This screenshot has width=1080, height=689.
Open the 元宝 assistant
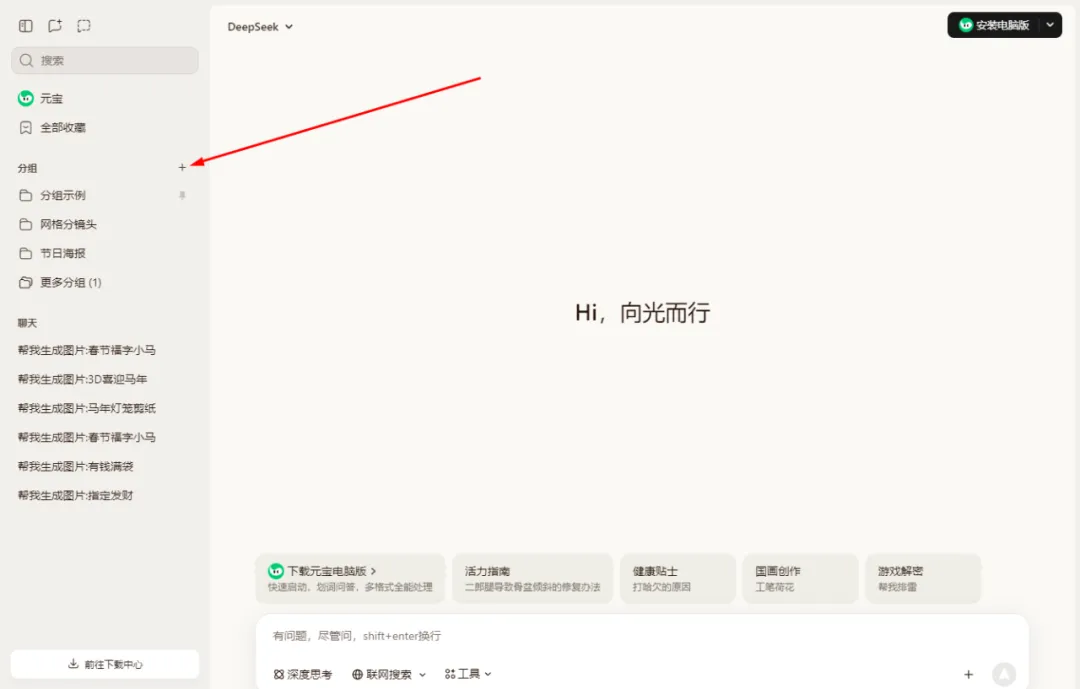(x=48, y=98)
